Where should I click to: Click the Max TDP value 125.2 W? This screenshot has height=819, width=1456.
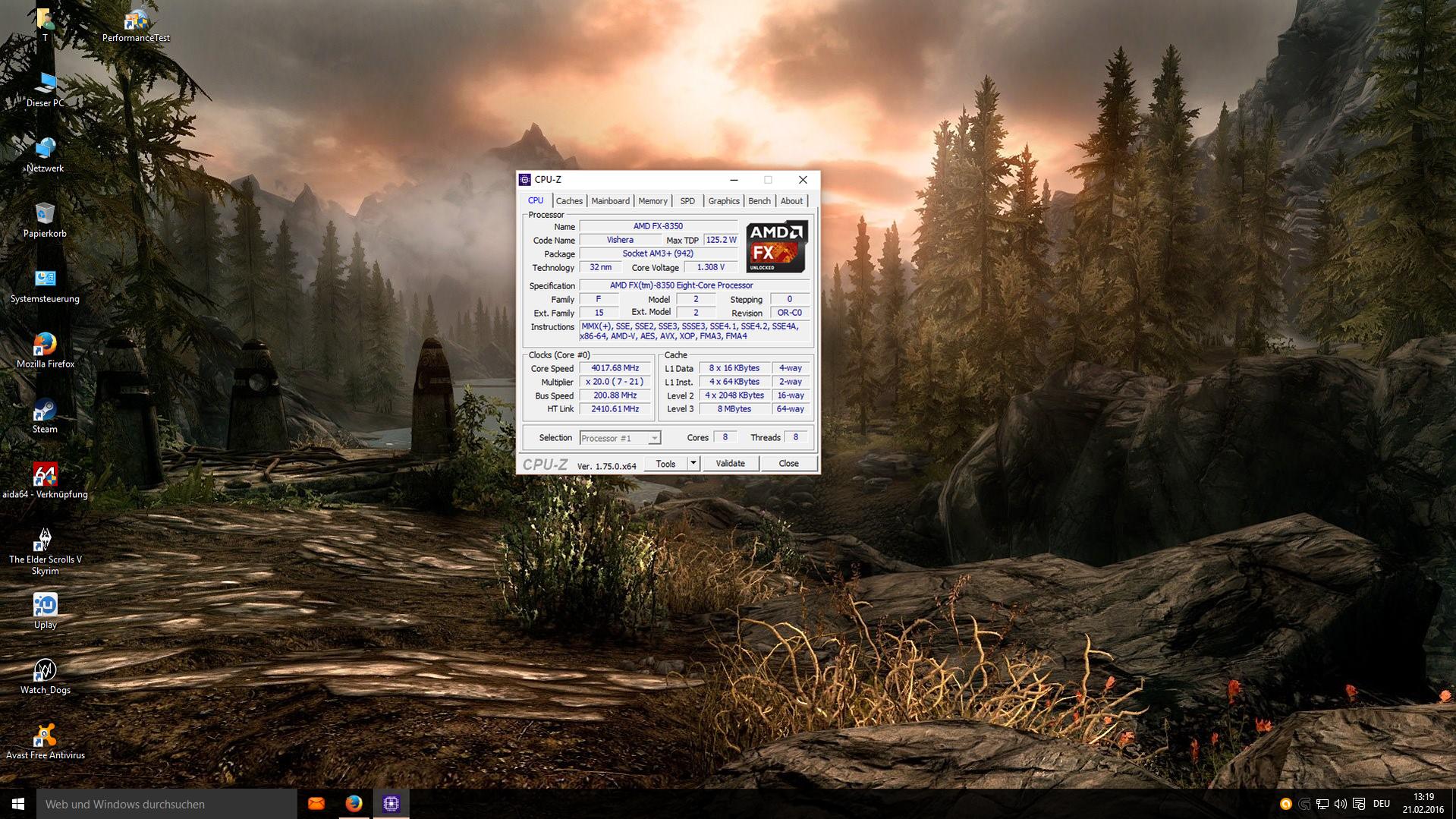721,240
